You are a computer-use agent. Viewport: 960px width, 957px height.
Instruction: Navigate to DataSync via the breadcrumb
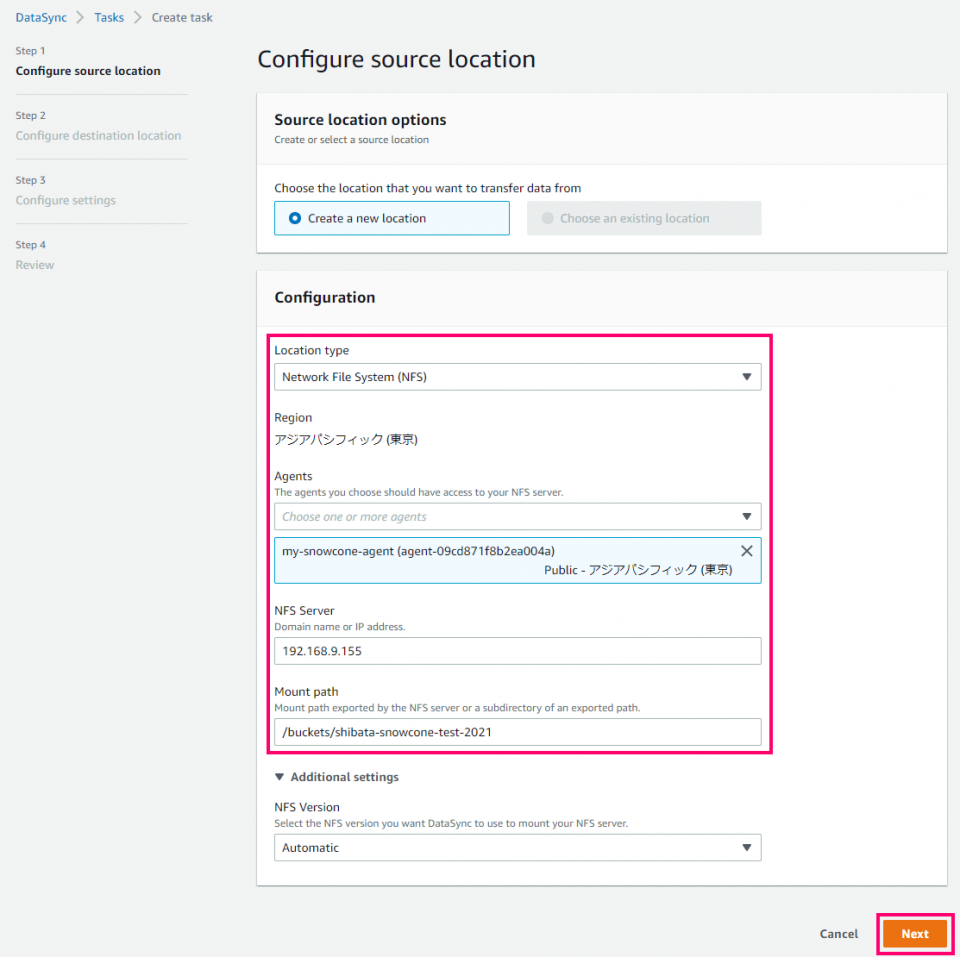click(41, 17)
